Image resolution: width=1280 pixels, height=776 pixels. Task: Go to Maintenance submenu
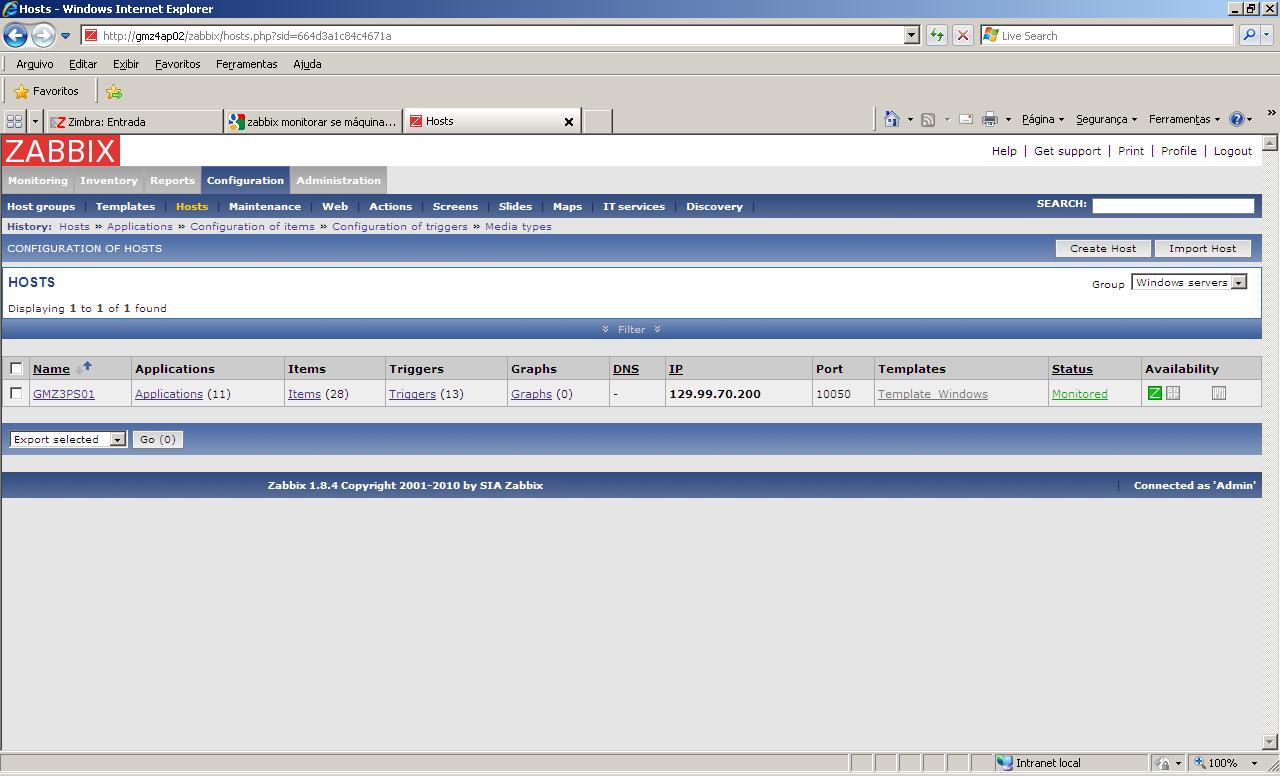(265, 207)
